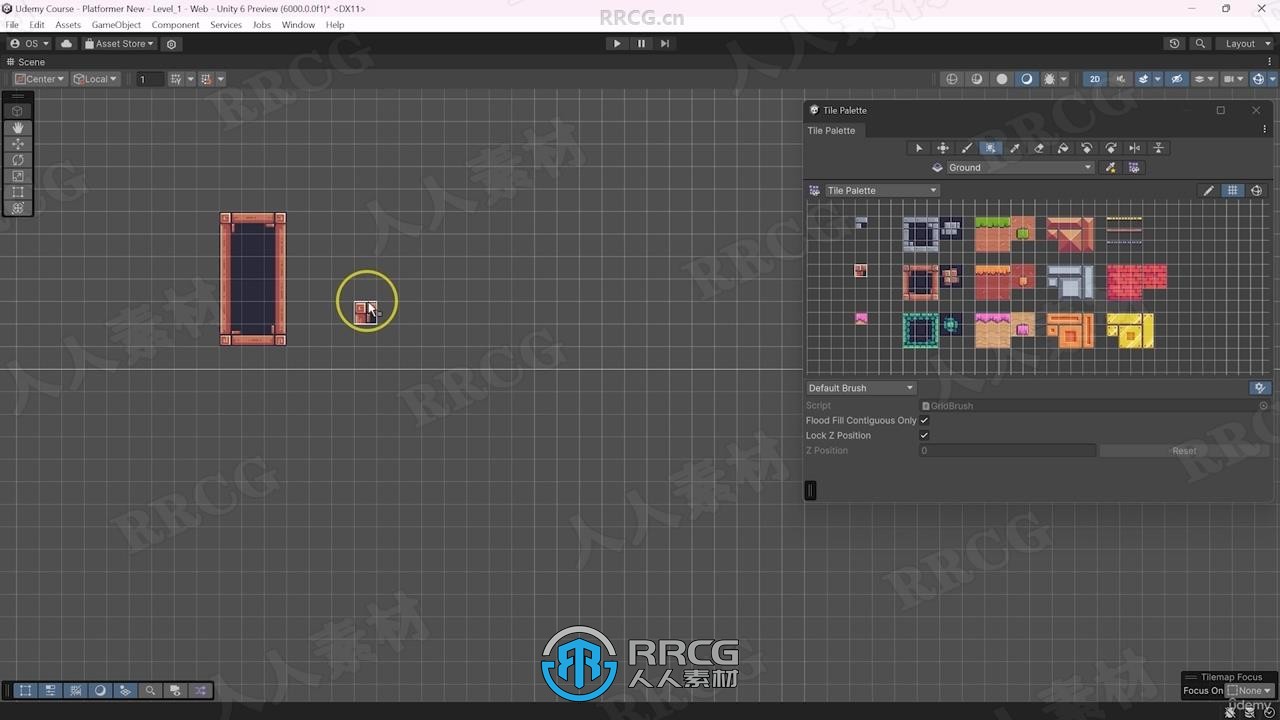Click the tilemap target picker icon beside Ground

click(x=1110, y=168)
